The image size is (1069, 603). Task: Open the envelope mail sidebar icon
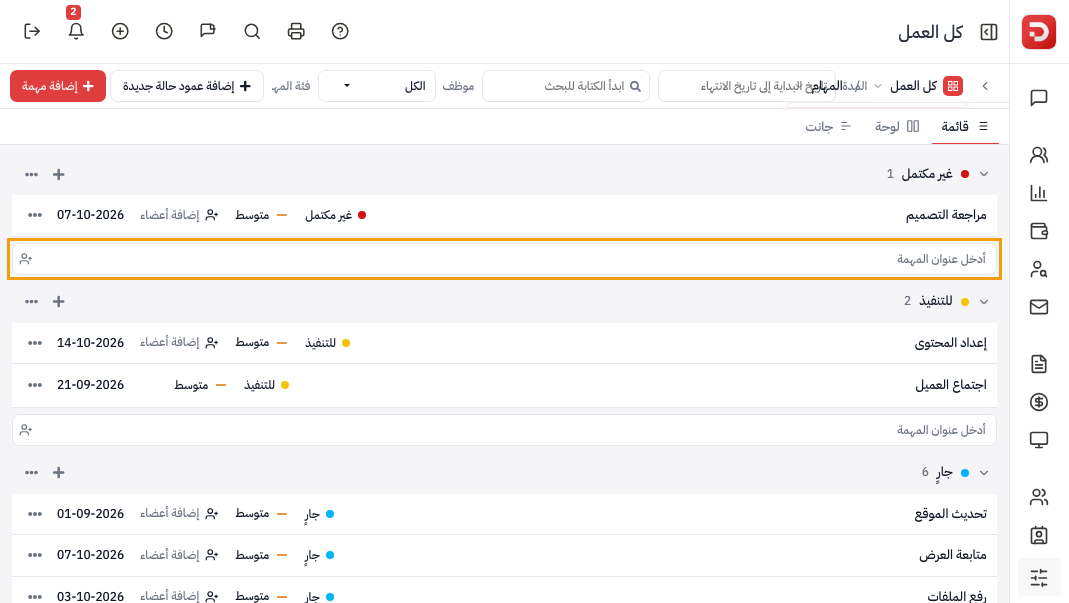click(1039, 307)
